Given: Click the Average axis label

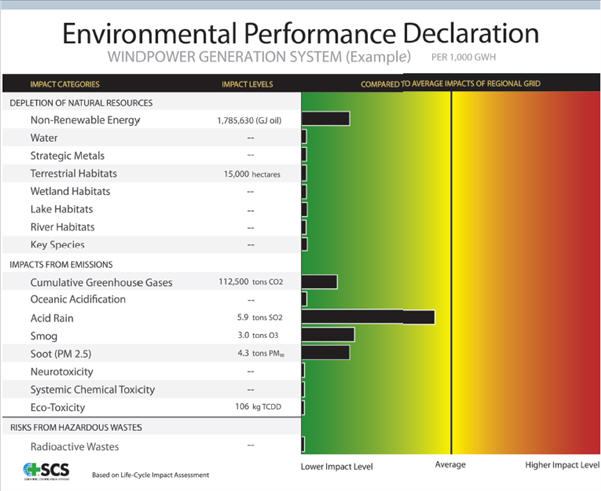Looking at the screenshot, I should 451,466.
